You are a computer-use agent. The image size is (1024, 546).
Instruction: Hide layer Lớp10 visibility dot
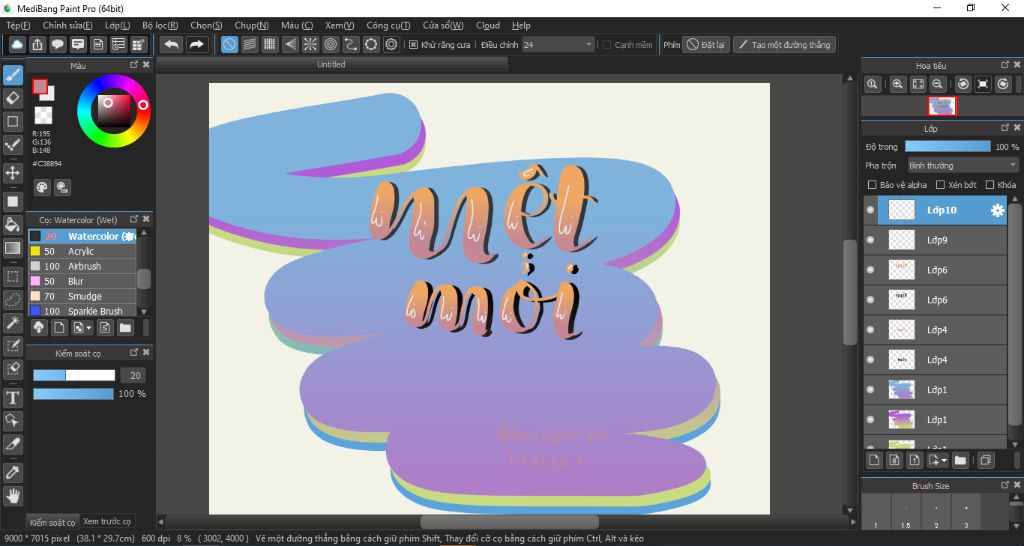pyautogui.click(x=871, y=210)
